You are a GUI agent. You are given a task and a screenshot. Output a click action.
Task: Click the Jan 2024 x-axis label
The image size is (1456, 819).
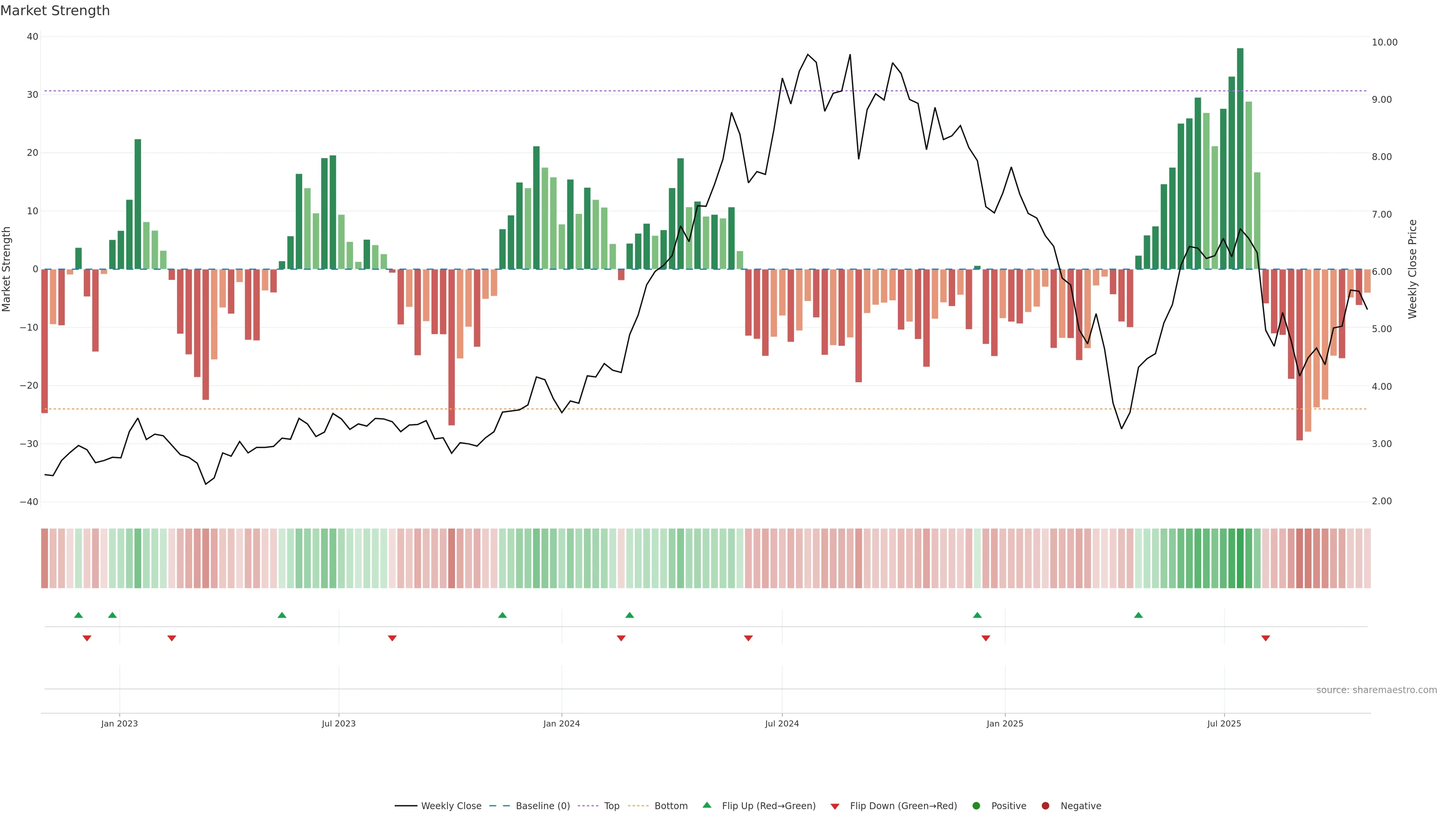[561, 723]
